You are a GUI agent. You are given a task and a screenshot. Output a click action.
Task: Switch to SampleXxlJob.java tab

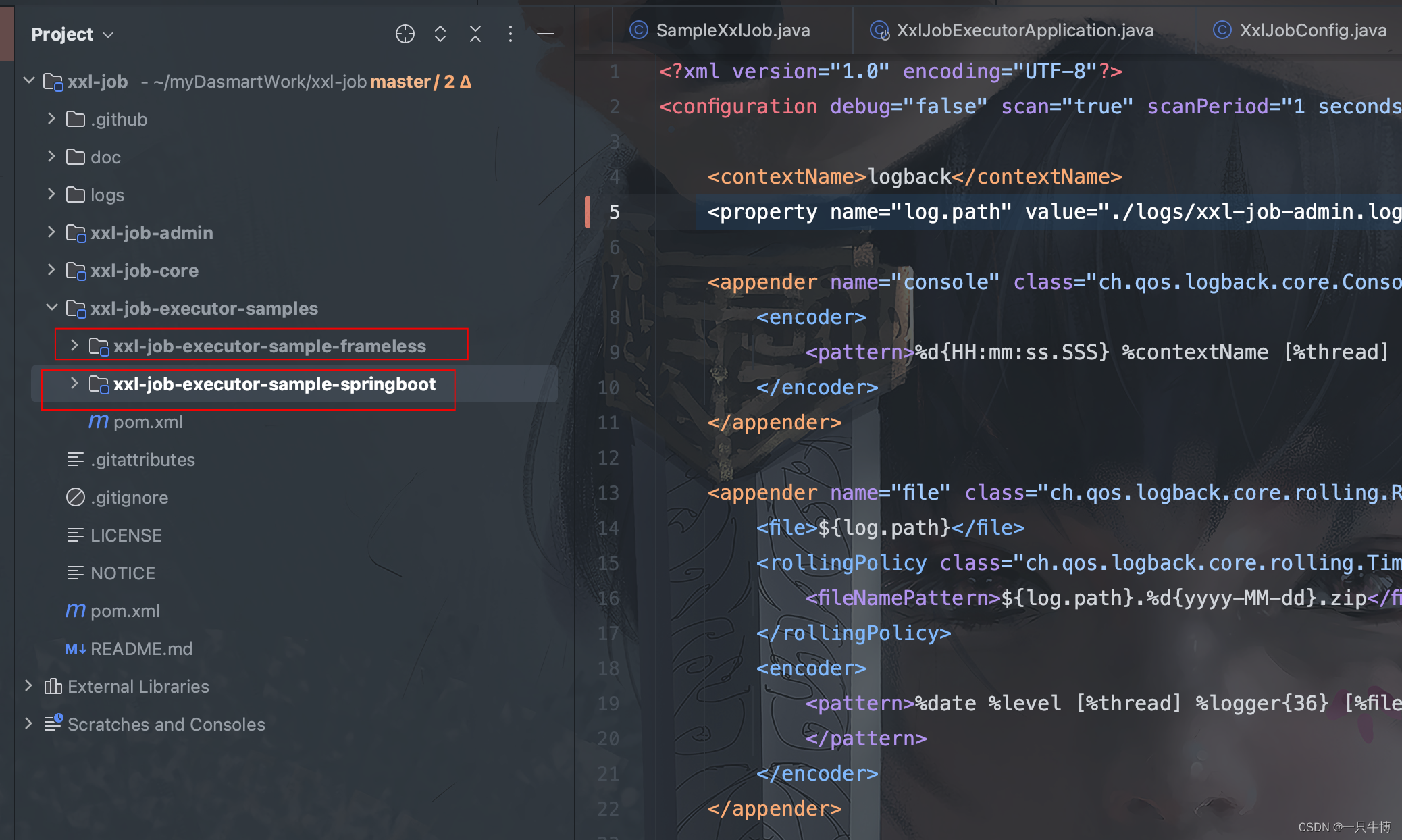point(732,30)
